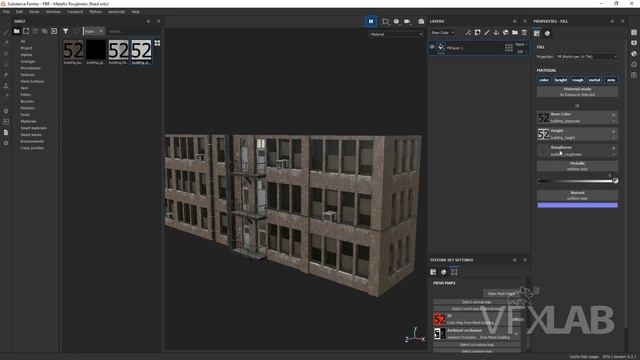This screenshot has width=640, height=360.
Task: Click the Shelf search field
Action: 133,31
